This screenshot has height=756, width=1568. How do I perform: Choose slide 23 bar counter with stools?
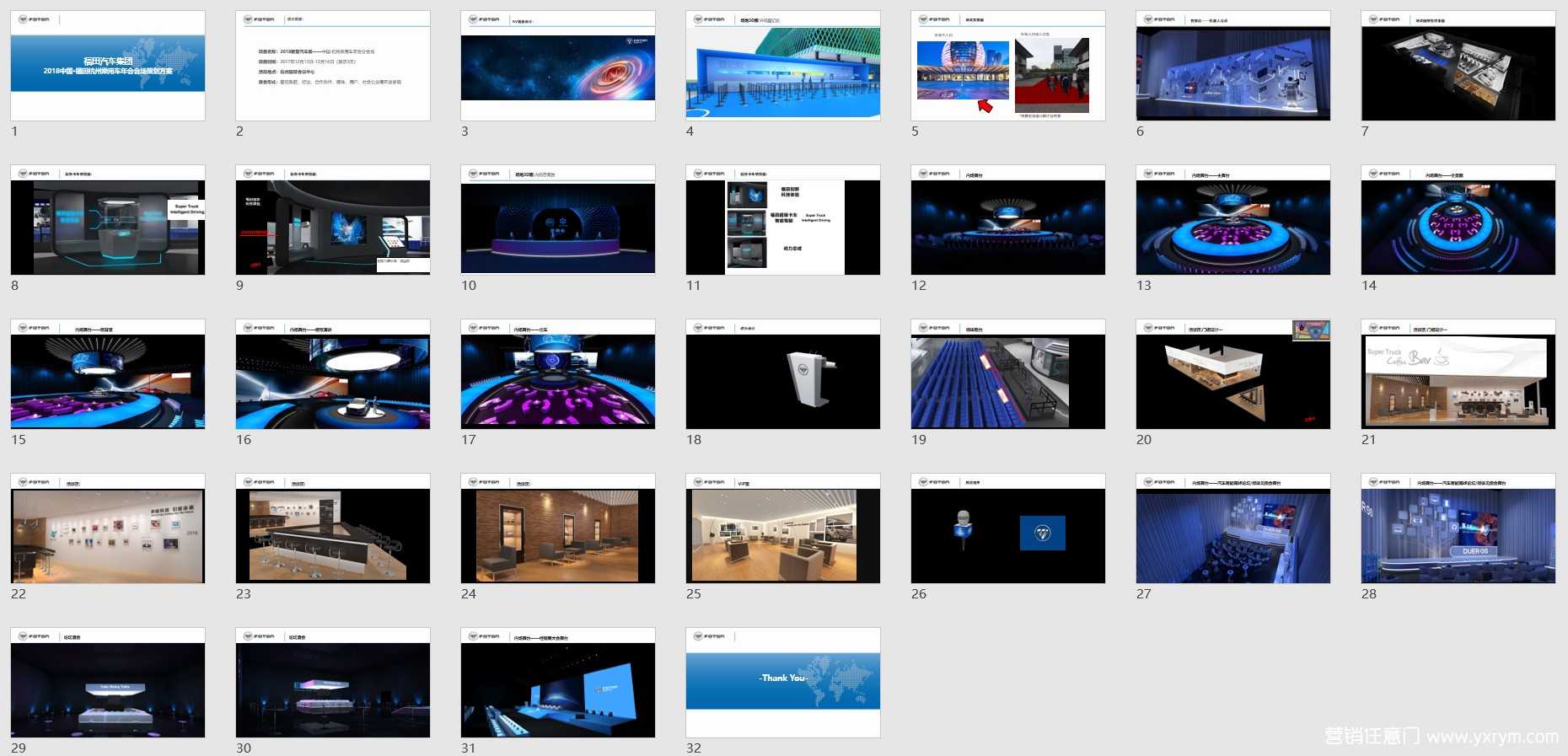333,528
